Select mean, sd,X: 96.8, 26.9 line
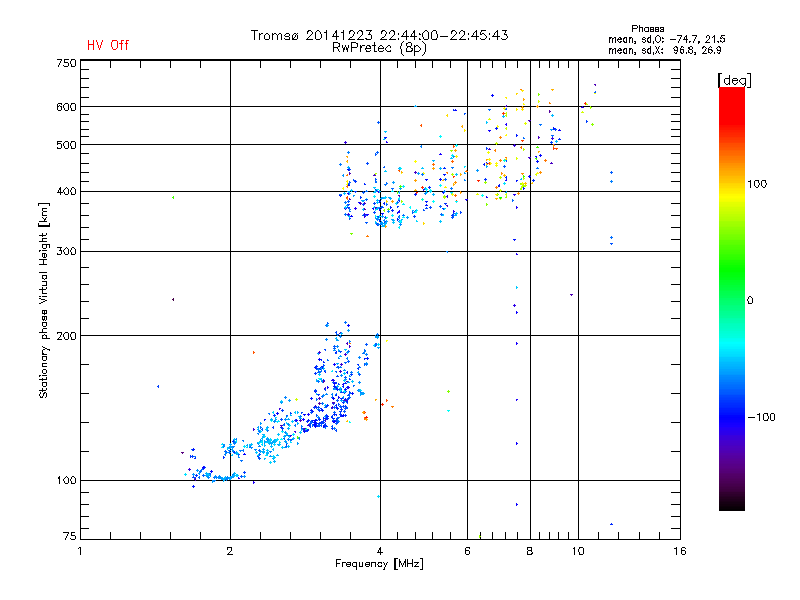The image size is (800, 600). [x=664, y=50]
